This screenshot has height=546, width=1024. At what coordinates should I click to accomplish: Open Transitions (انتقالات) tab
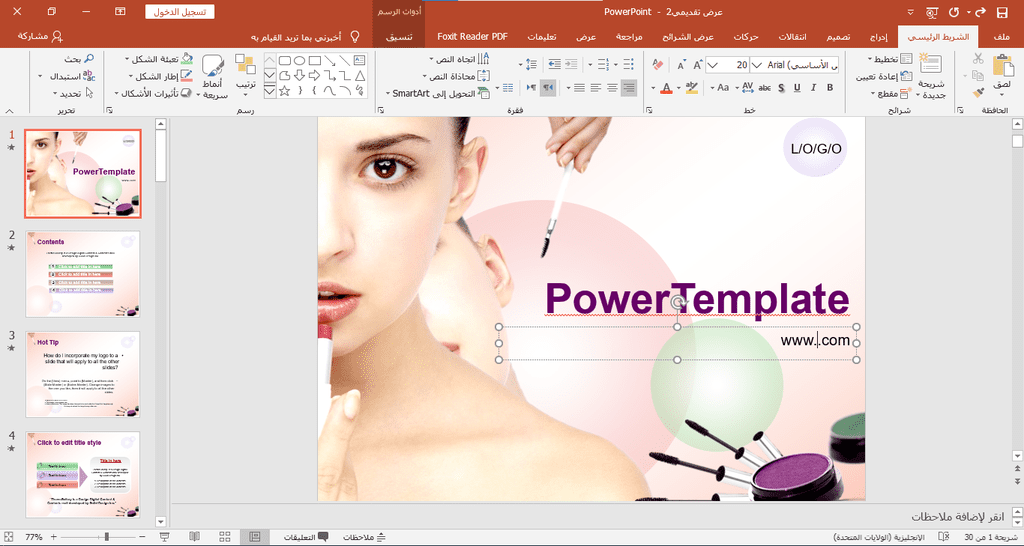[x=794, y=37]
